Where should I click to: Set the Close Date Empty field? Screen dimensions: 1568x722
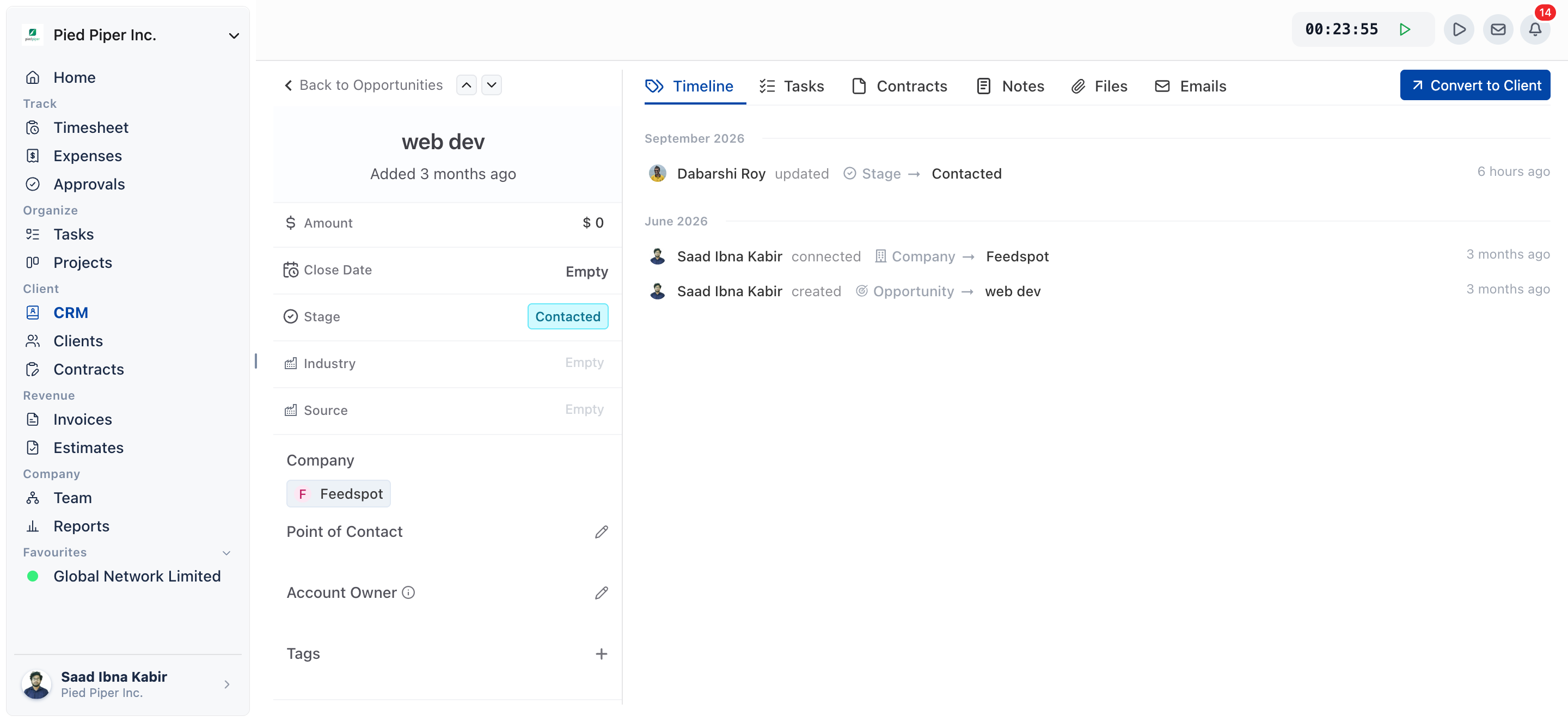(x=586, y=272)
